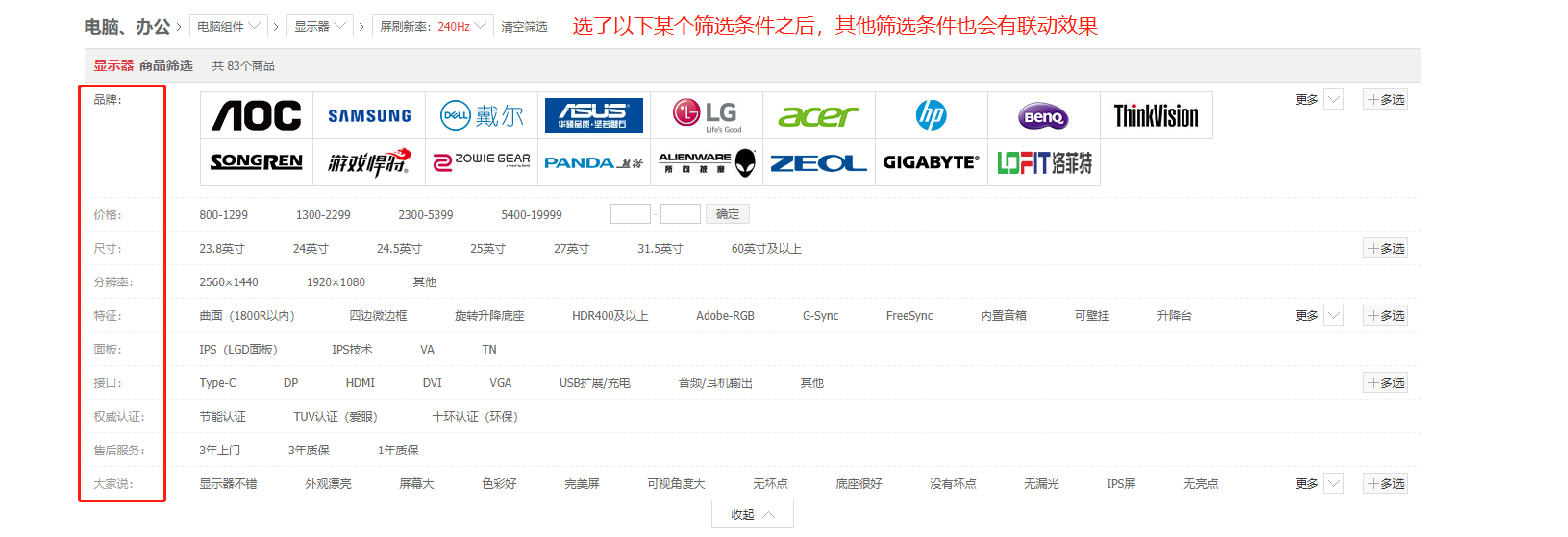The width and height of the screenshot is (1568, 537).
Task: Select the ASUS brand logo
Action: (594, 115)
